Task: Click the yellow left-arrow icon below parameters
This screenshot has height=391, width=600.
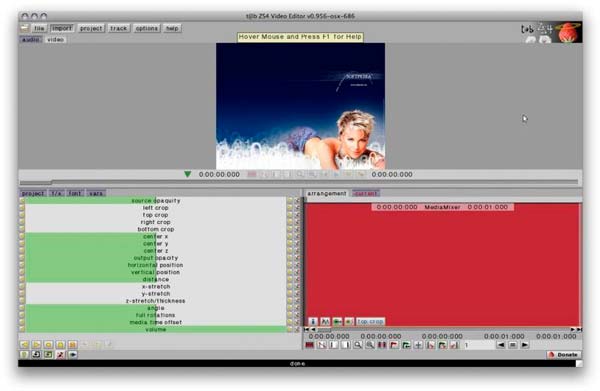Action: [24, 344]
